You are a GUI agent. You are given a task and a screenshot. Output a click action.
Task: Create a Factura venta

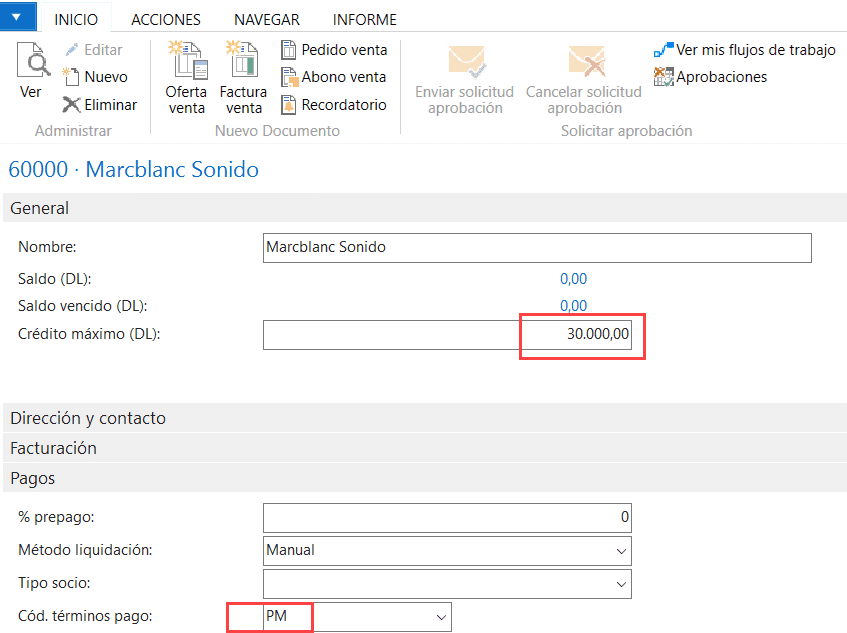pos(243,76)
